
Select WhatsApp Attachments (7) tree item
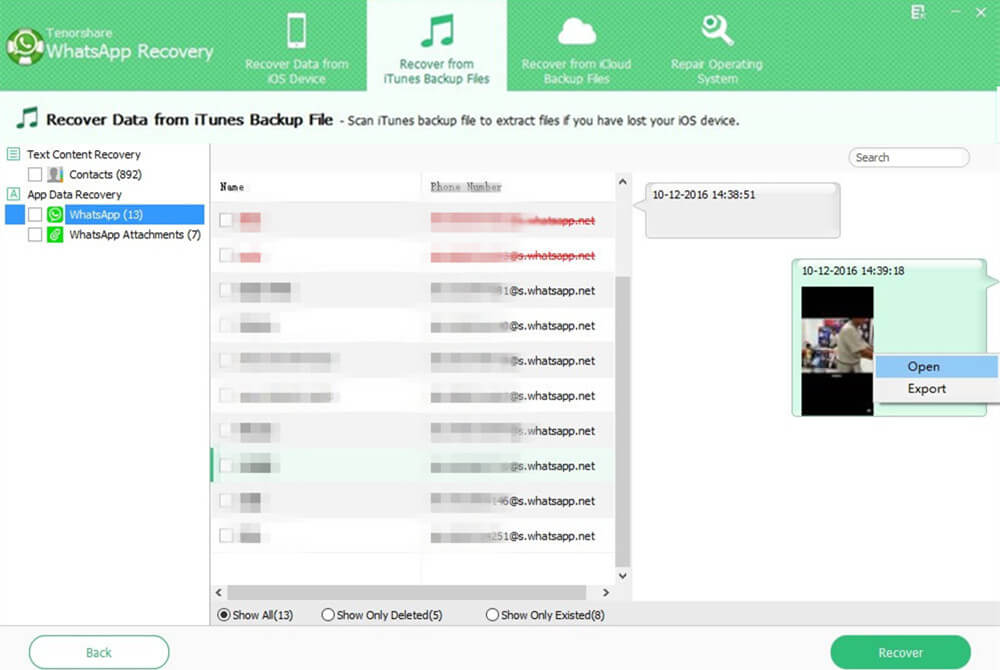coord(135,235)
